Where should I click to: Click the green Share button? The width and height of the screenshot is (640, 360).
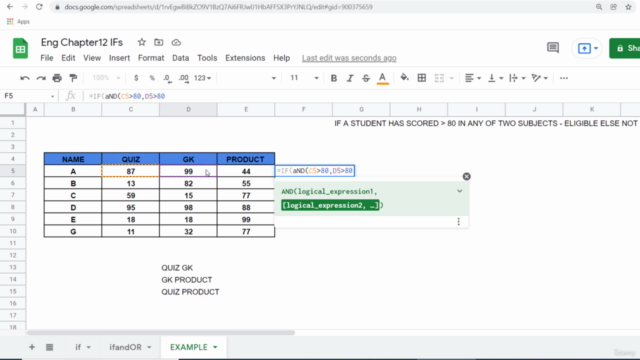624,48
